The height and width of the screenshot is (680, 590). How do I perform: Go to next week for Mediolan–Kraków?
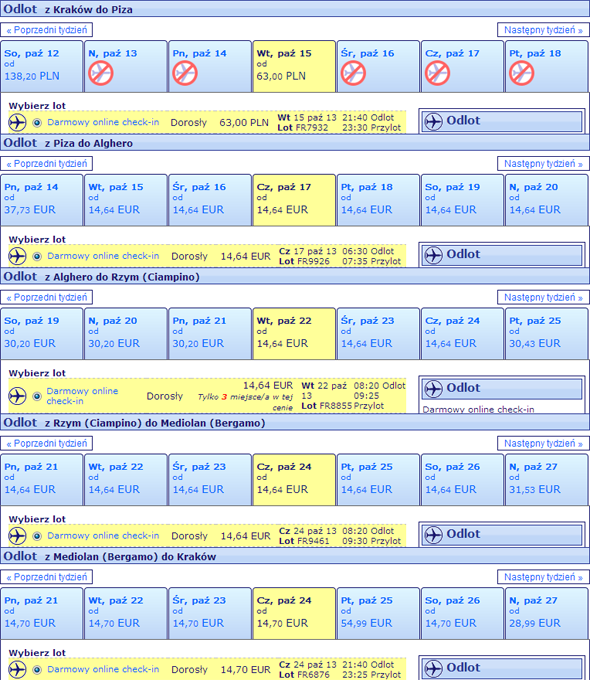click(x=543, y=577)
